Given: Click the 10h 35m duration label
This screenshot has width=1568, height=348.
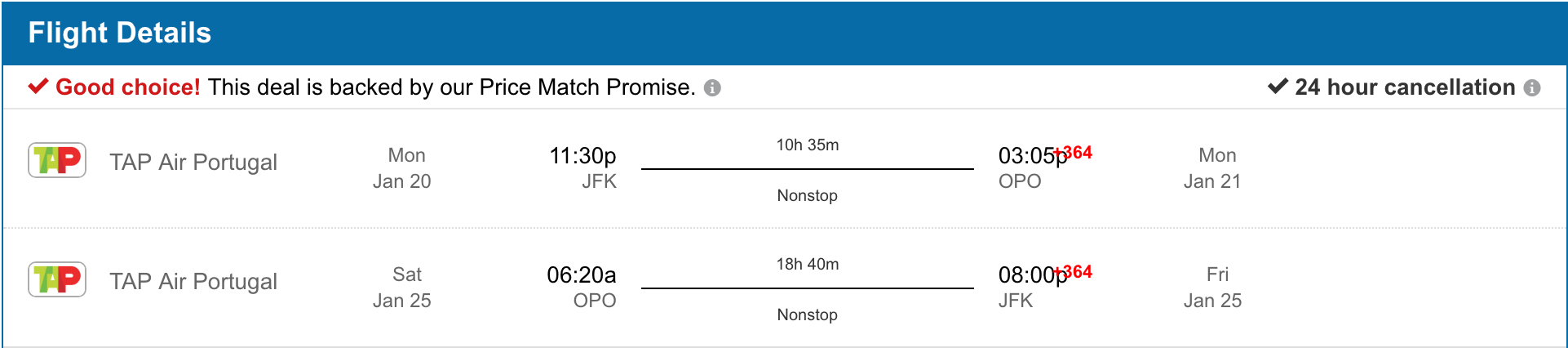Looking at the screenshot, I should [x=808, y=145].
